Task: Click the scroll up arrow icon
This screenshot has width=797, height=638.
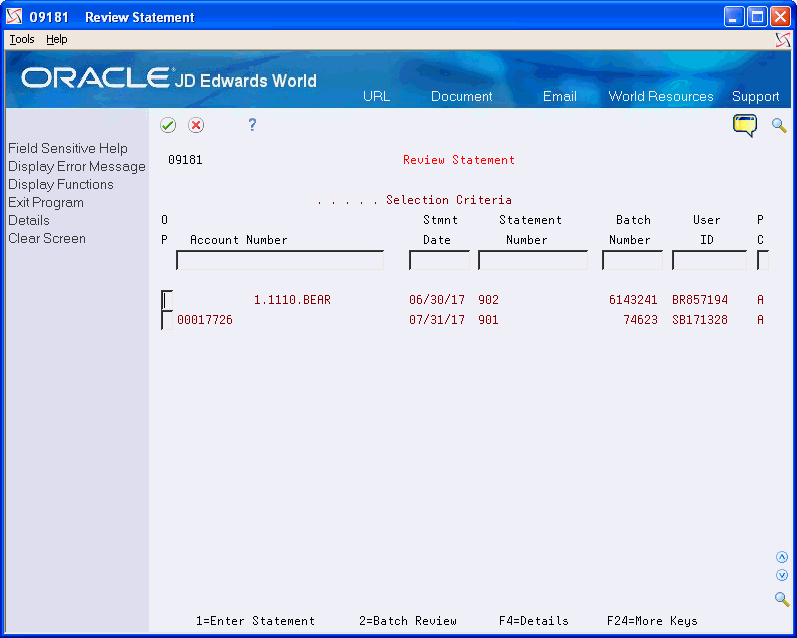Action: click(782, 557)
